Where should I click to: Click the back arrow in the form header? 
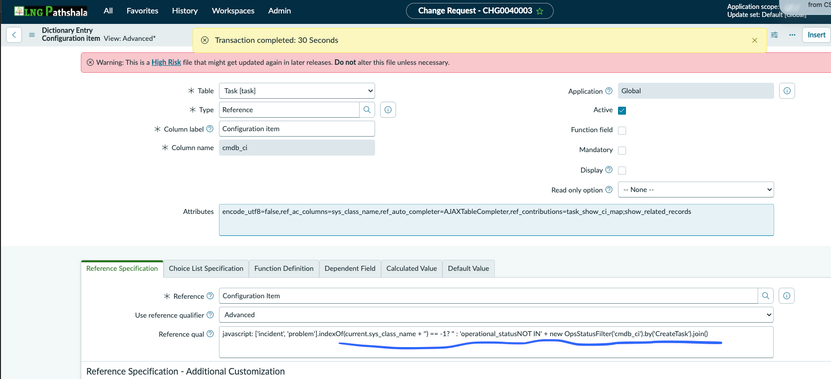(13, 35)
